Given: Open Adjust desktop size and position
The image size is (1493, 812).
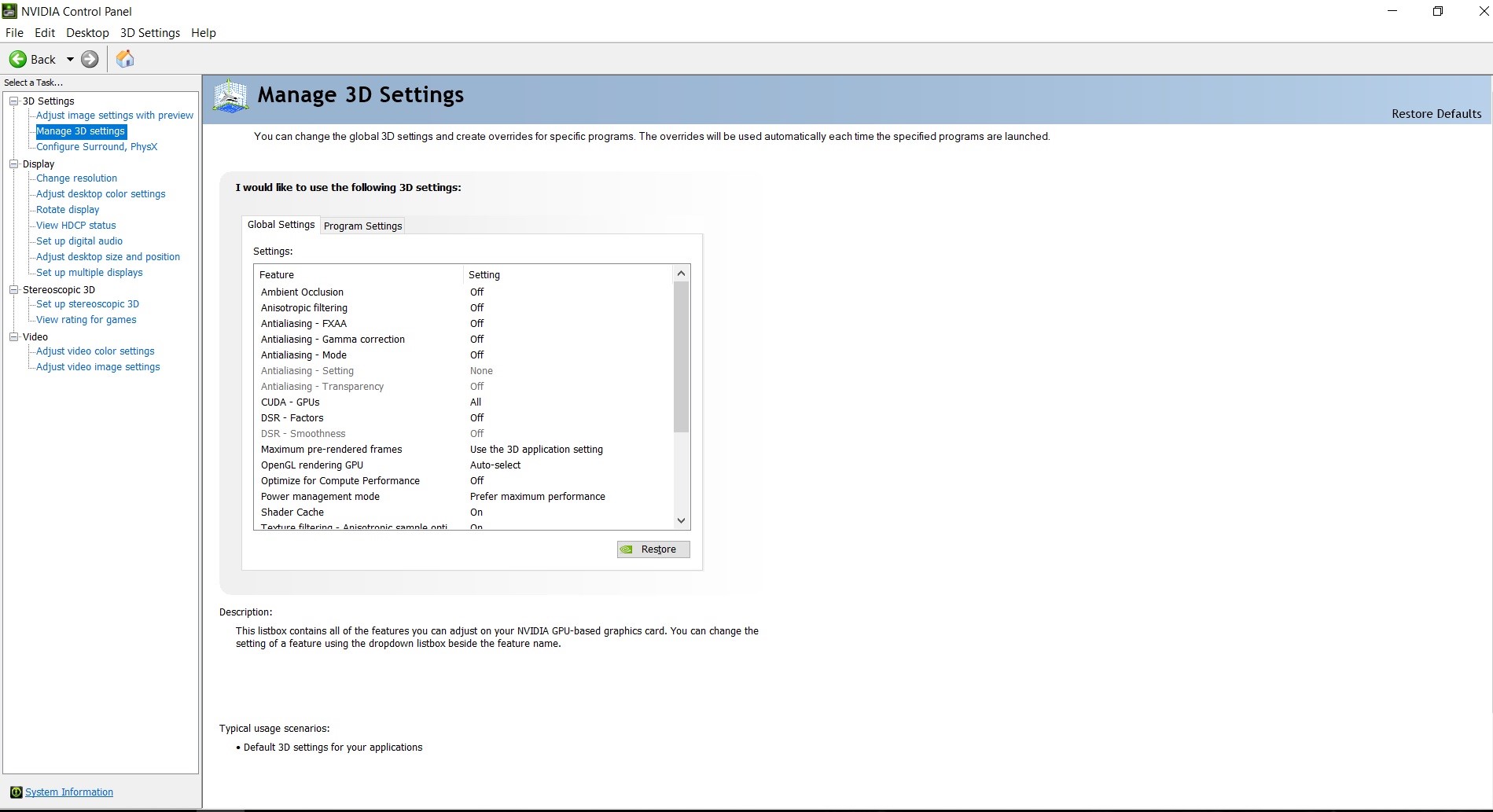Looking at the screenshot, I should 108,257.
